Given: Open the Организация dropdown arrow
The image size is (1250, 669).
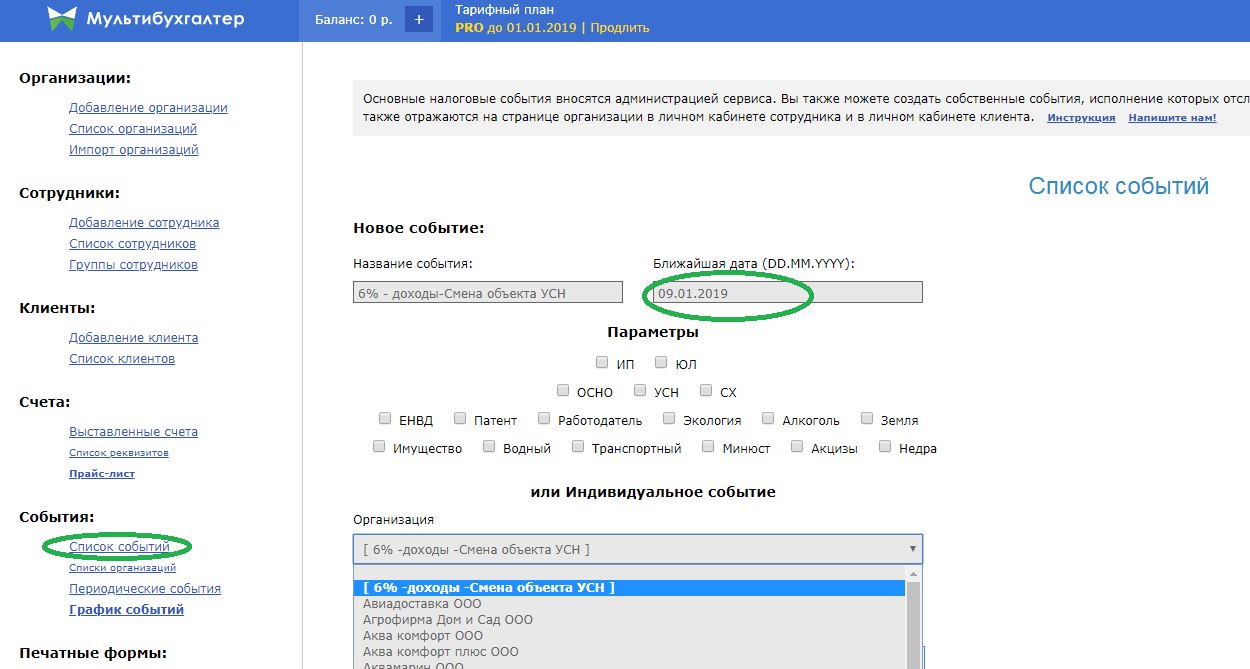Looking at the screenshot, I should [x=911, y=549].
